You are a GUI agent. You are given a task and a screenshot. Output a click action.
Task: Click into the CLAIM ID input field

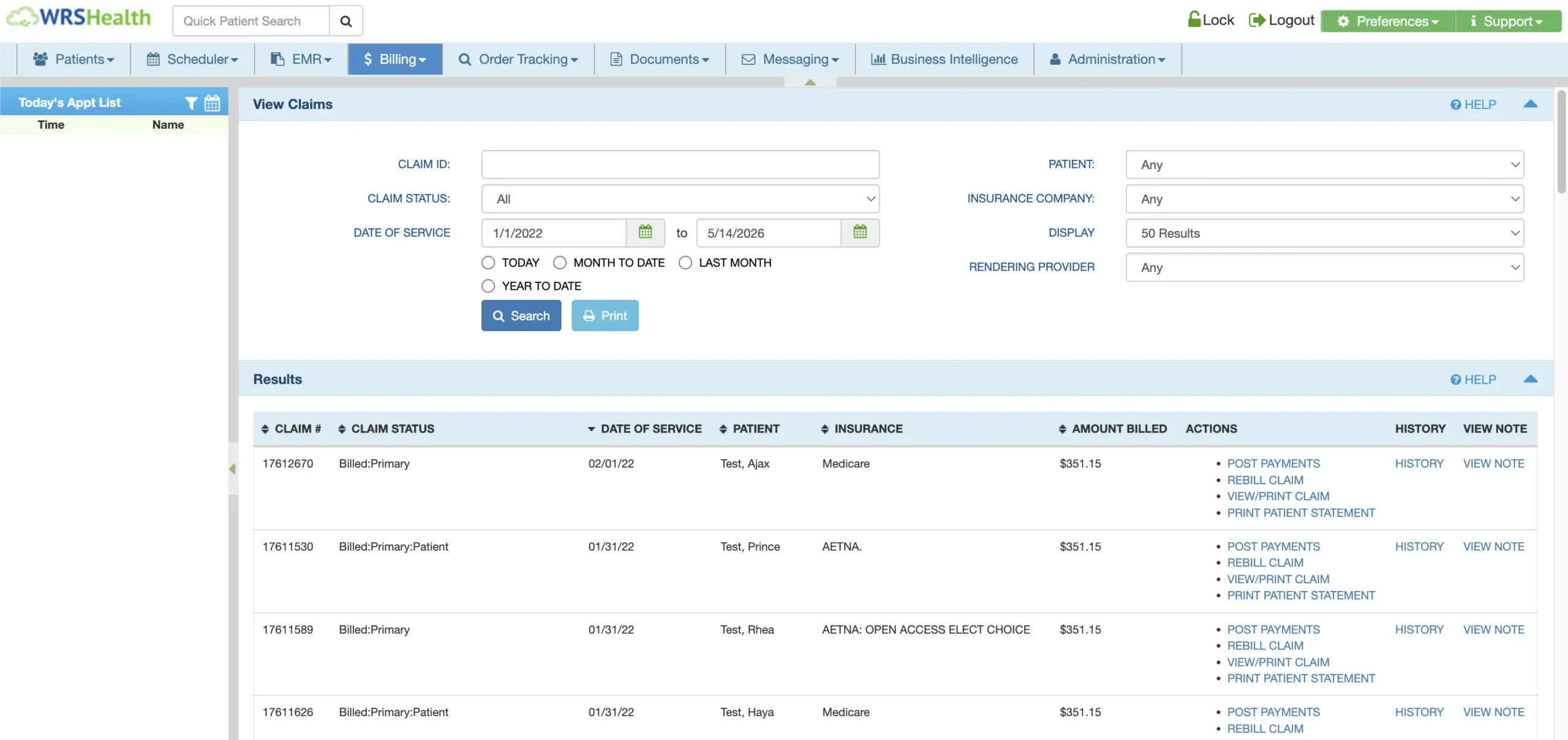coord(680,164)
